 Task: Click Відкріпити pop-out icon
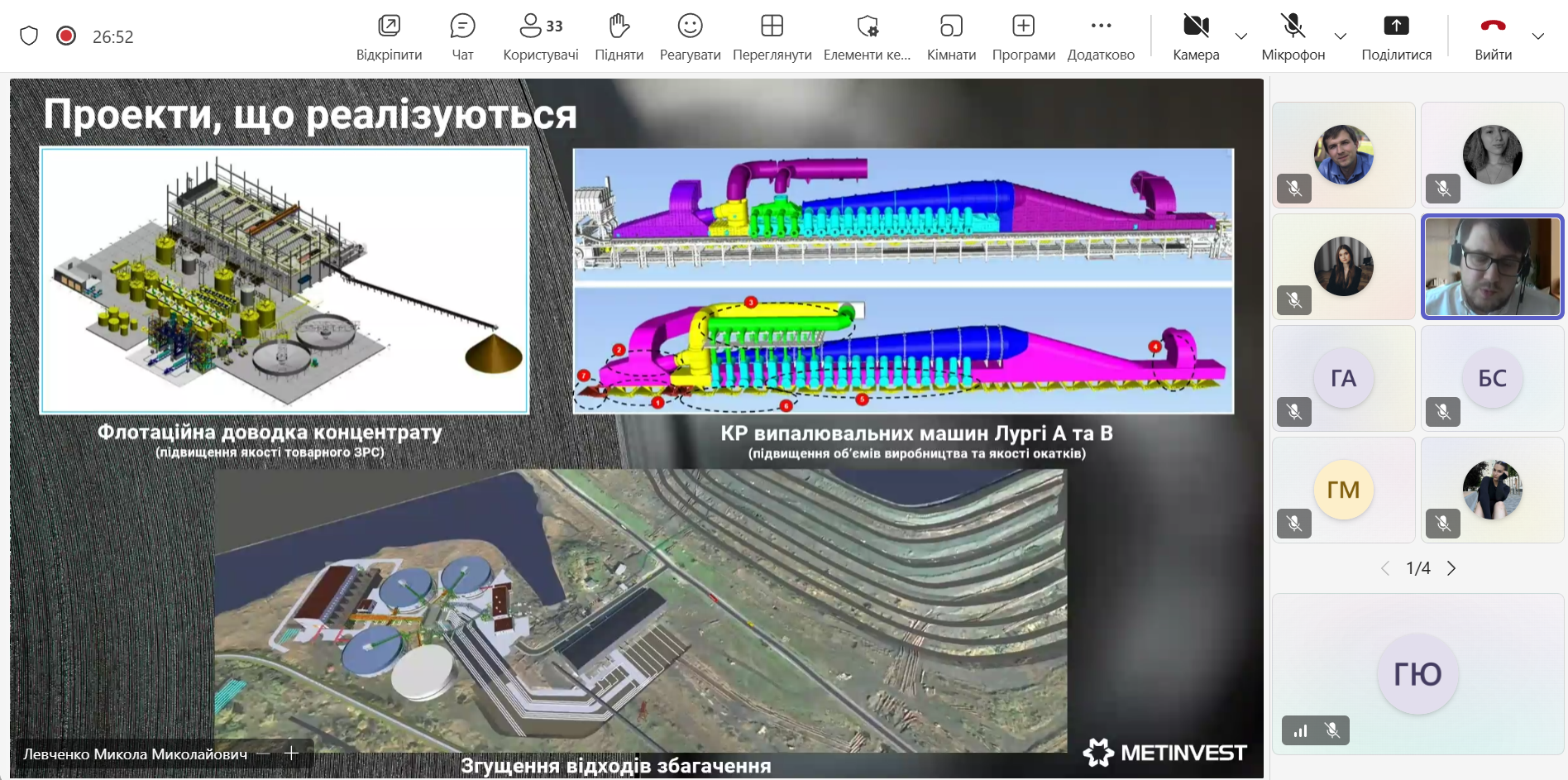(389, 36)
